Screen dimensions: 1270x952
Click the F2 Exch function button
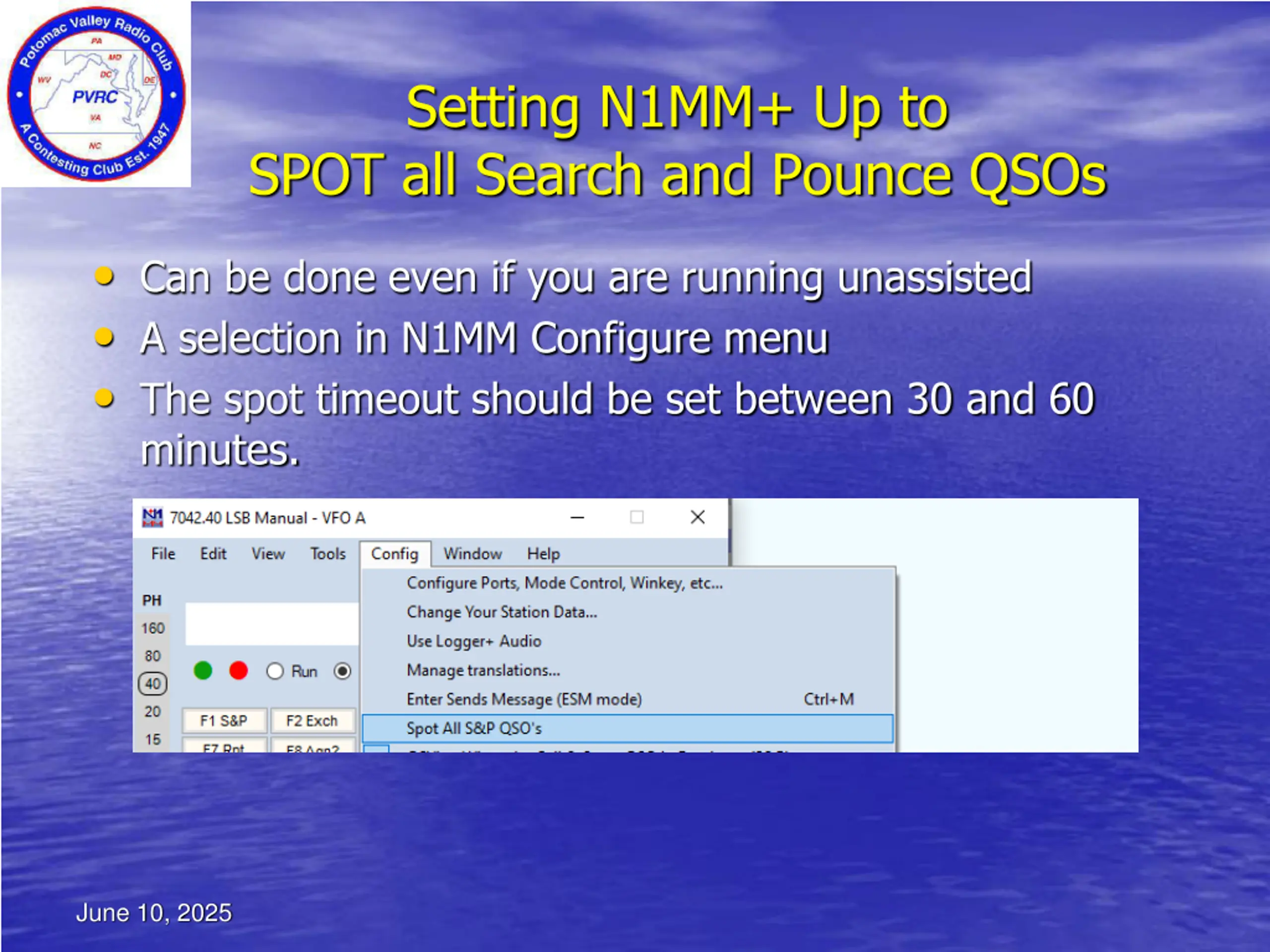click(x=313, y=721)
